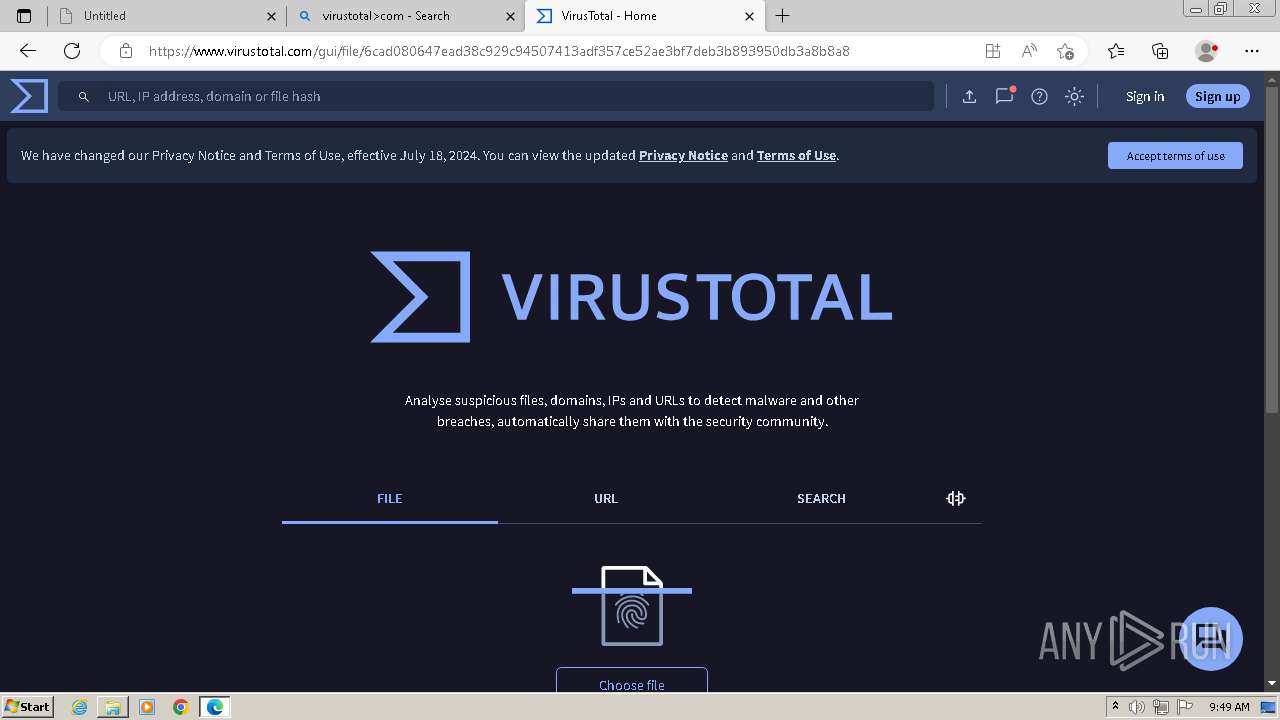Click the browser back arrow

point(27,51)
